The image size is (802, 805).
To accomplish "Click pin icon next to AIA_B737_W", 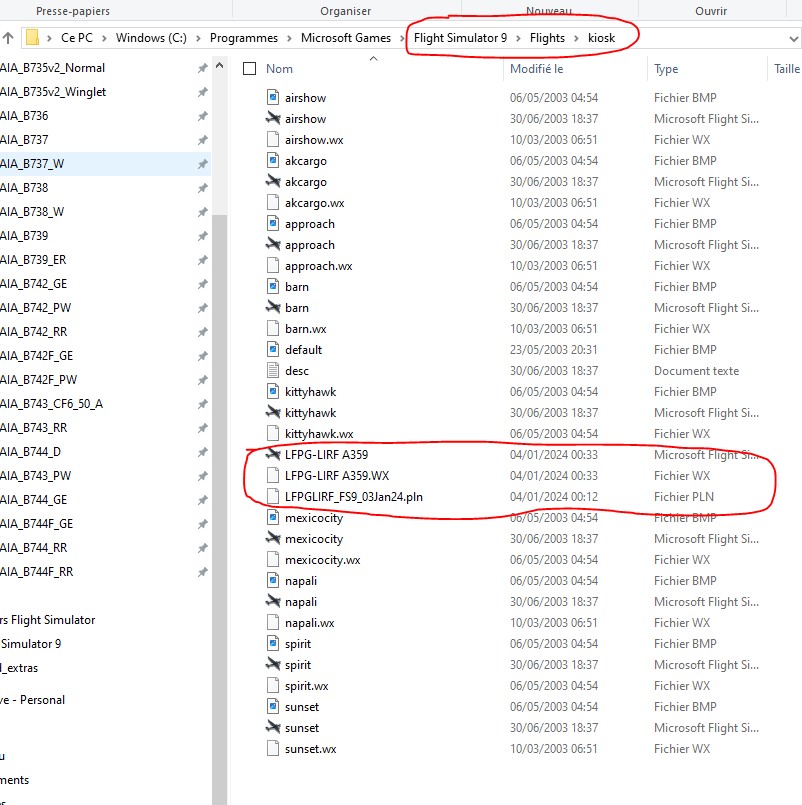I will tap(203, 164).
